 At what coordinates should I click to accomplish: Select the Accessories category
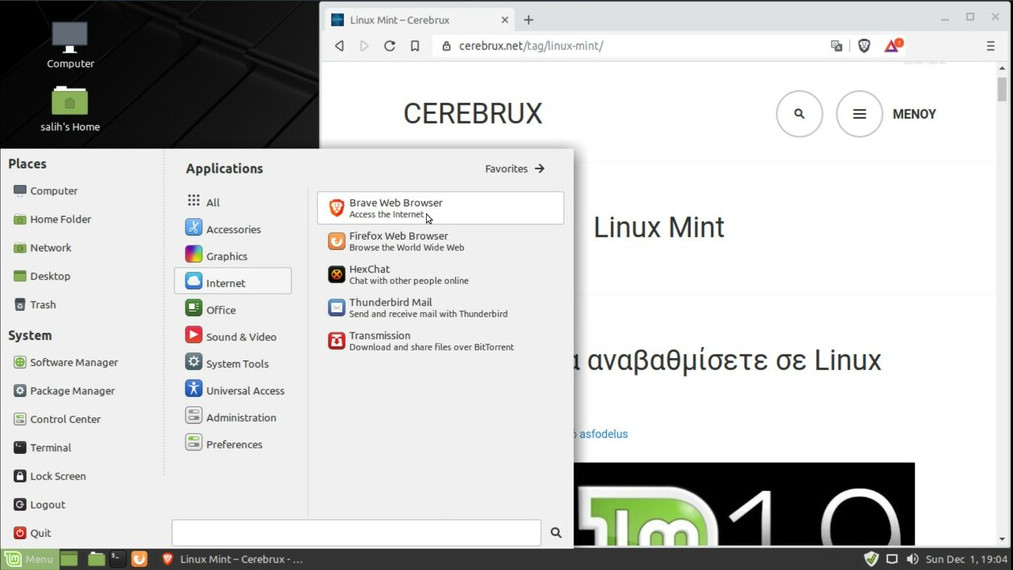coord(233,229)
